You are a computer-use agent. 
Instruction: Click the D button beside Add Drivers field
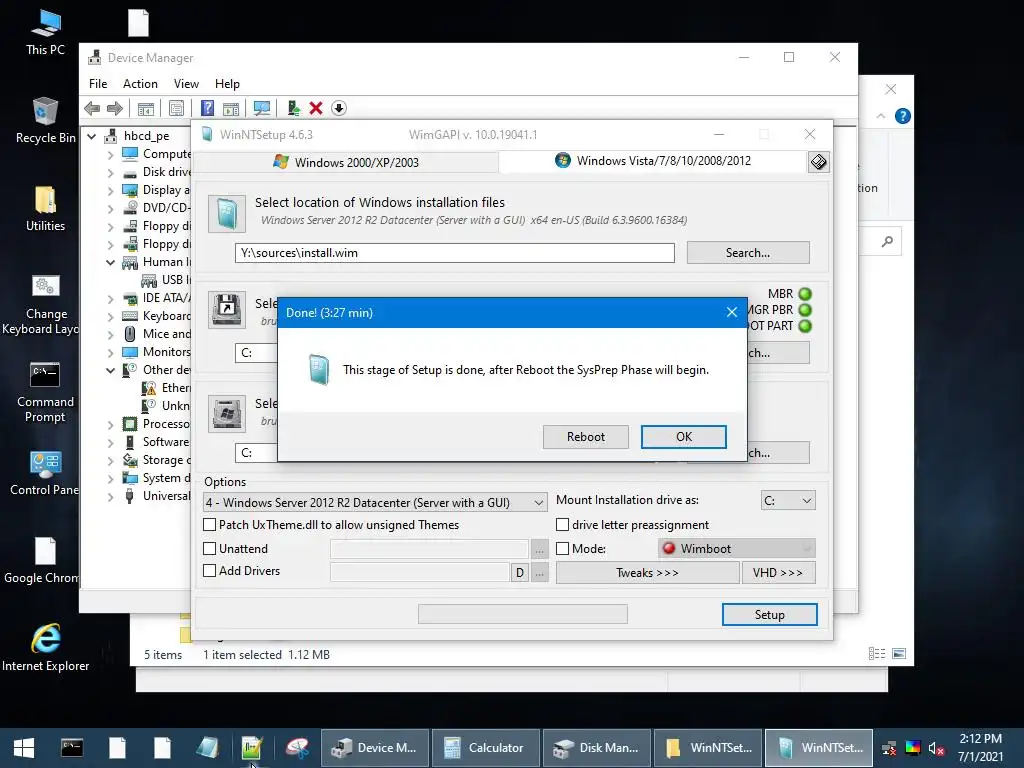tap(519, 573)
